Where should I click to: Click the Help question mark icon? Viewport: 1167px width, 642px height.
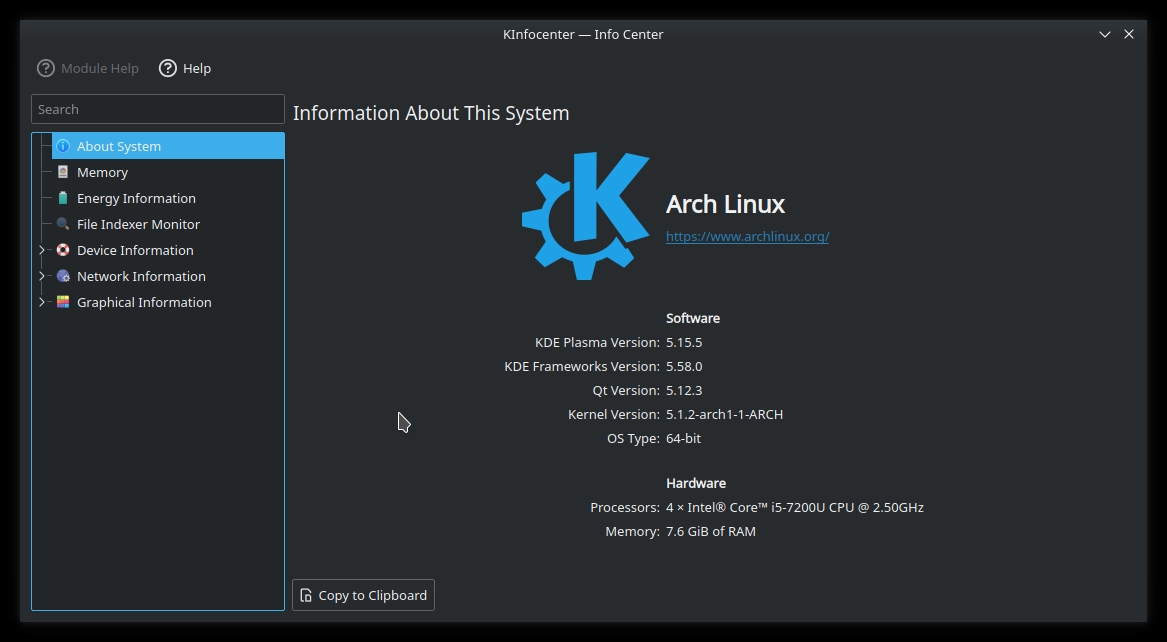[x=168, y=68]
